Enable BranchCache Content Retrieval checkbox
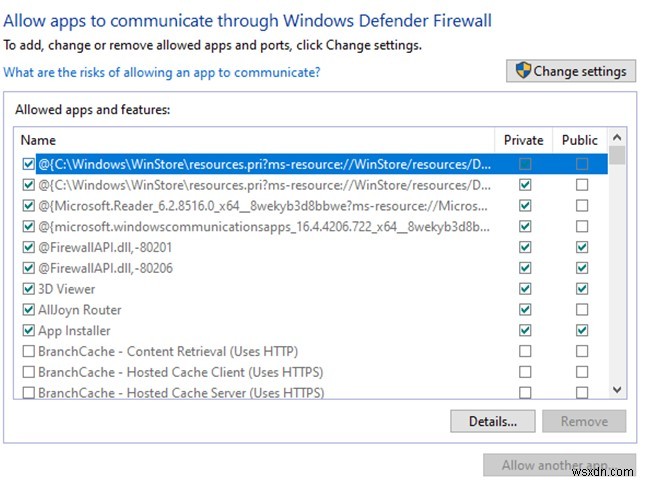The image size is (645, 482). [27, 352]
